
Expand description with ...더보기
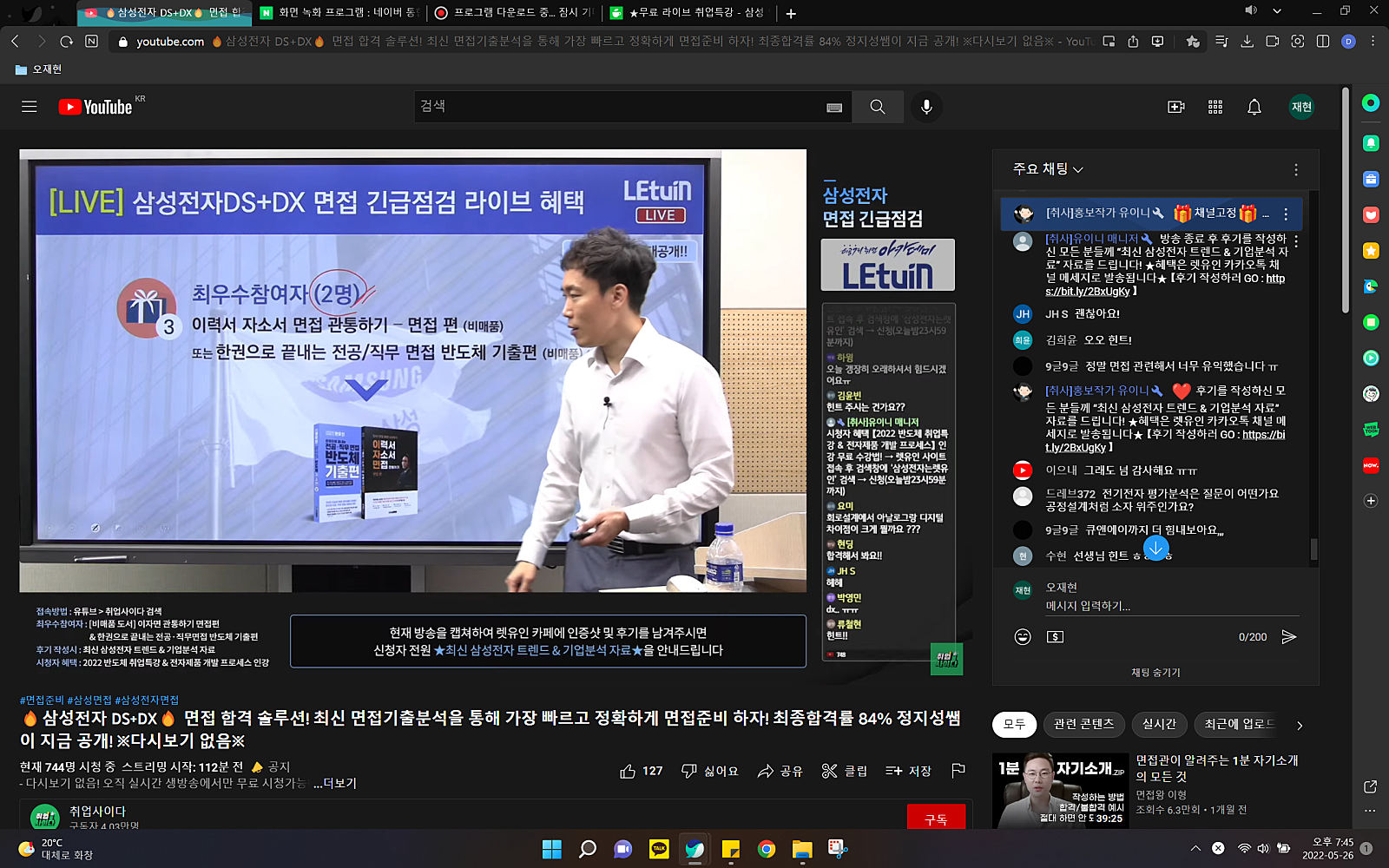tap(334, 783)
